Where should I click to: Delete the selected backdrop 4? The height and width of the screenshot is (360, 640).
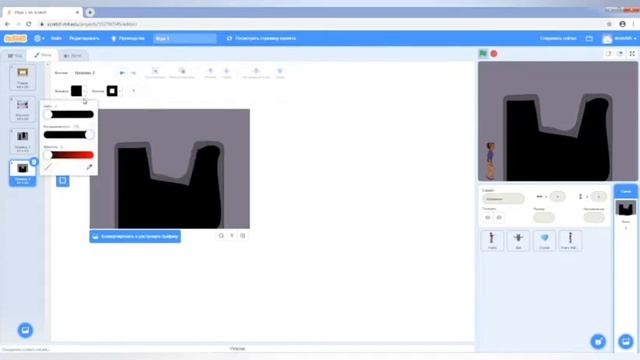pyautogui.click(x=34, y=162)
